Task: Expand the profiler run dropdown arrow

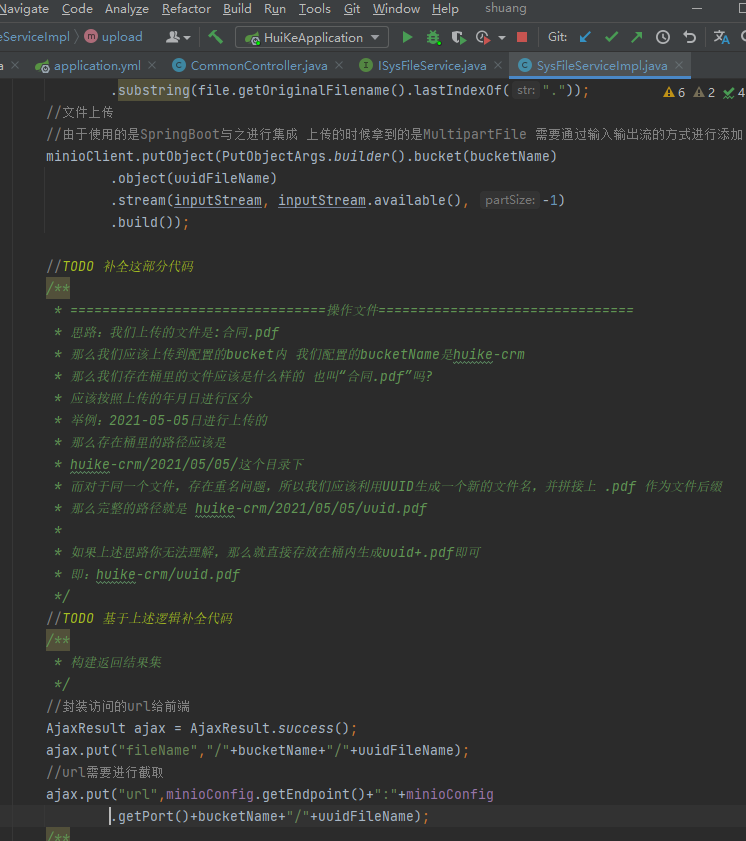Action: pyautogui.click(x=501, y=38)
